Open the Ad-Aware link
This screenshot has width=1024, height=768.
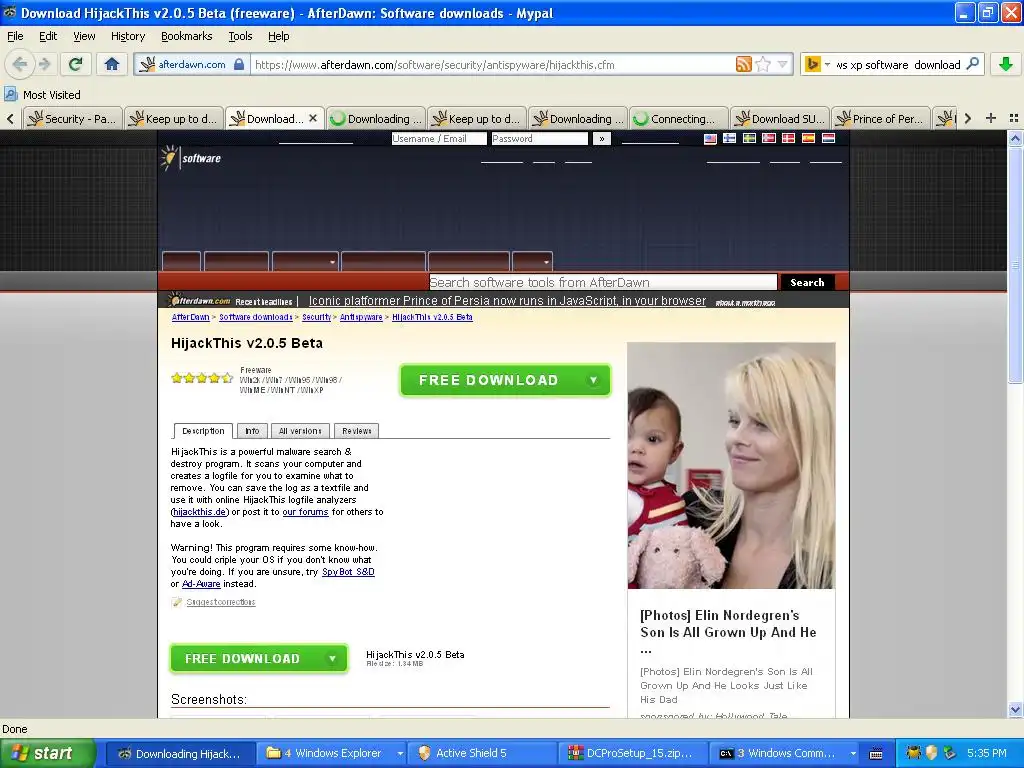pyautogui.click(x=201, y=584)
